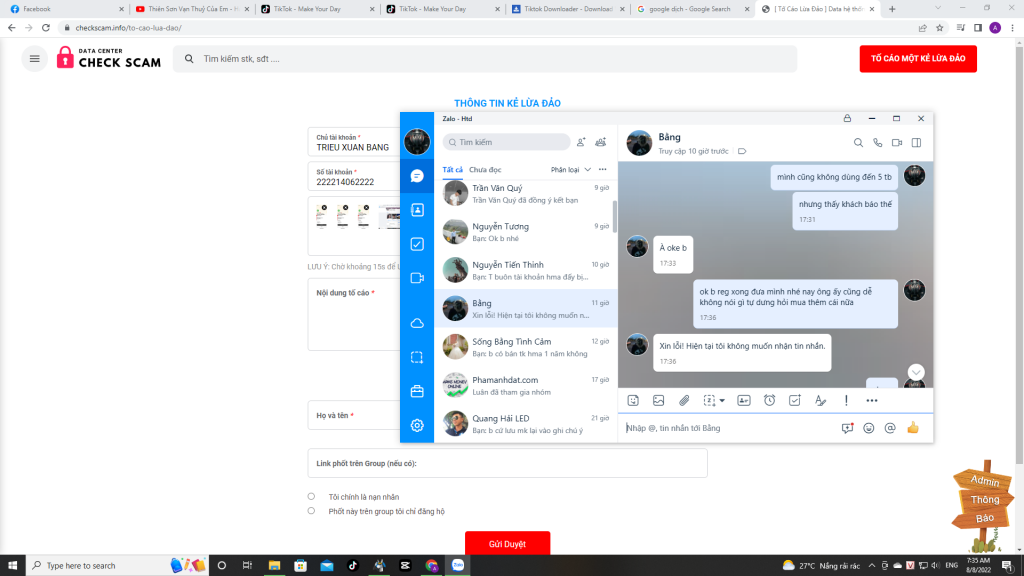
Task: Select 'Tôi chính là nạn nhân' option
Action: pyautogui.click(x=312, y=496)
